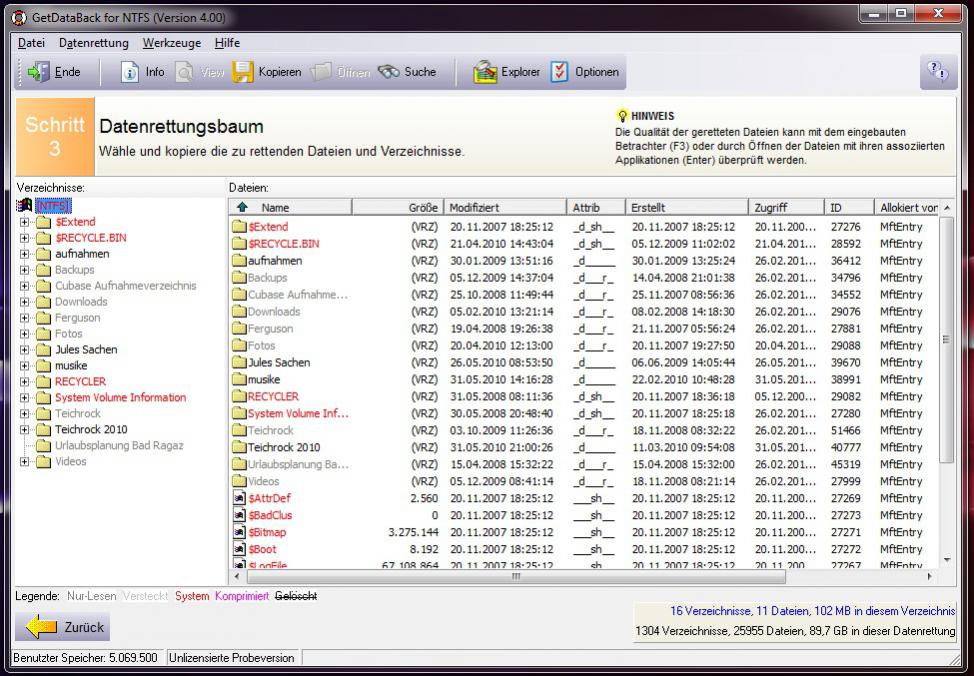Screen dimensions: 974x676
Task: Click the $Bitmap file icon
Action: [239, 532]
